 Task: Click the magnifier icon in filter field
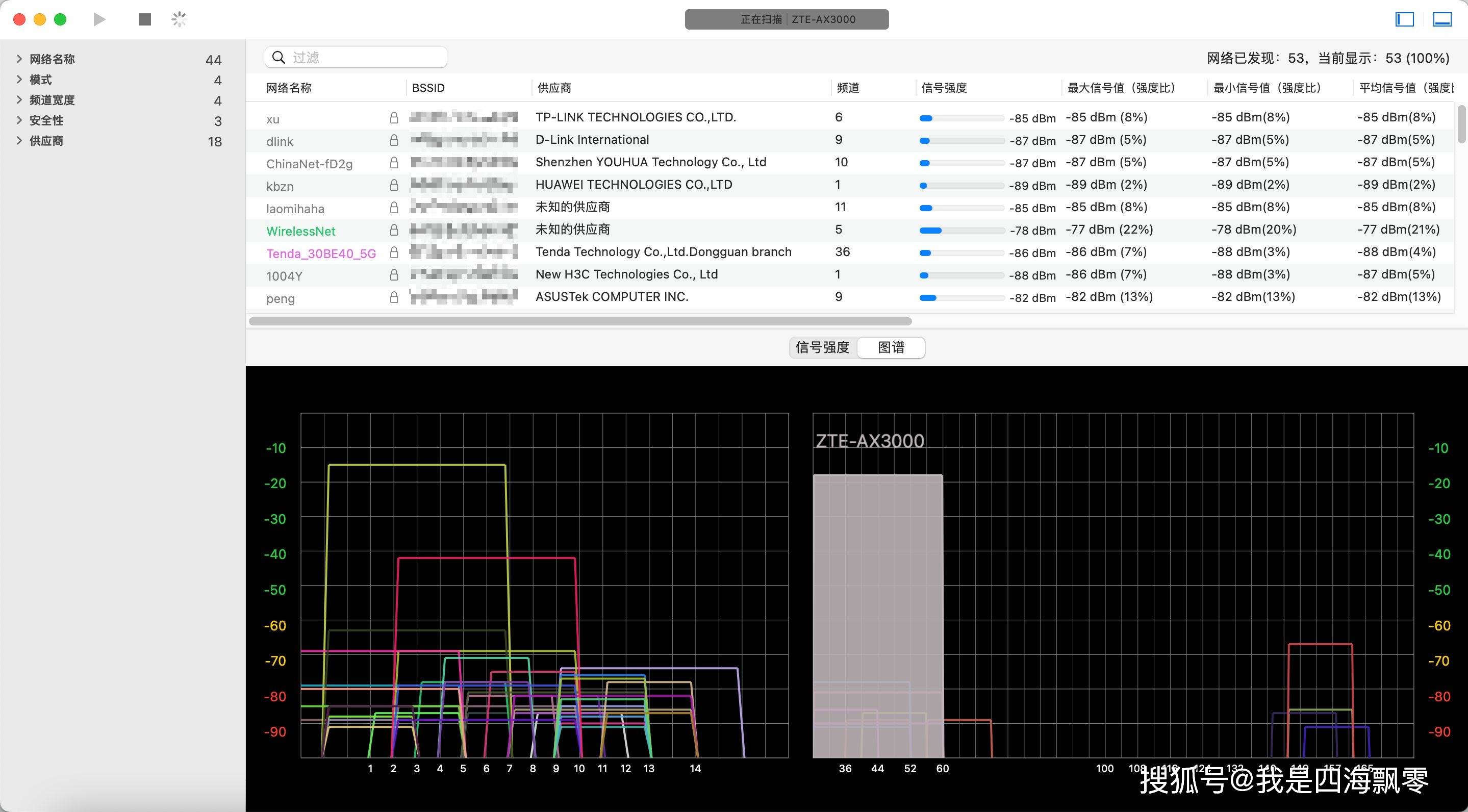point(279,58)
